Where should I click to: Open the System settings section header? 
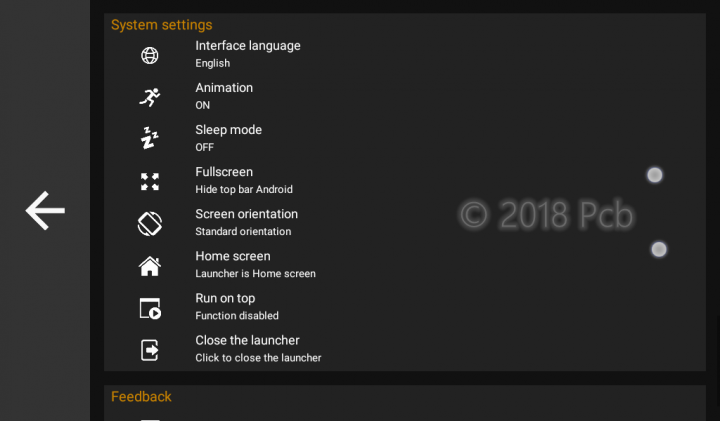(162, 25)
